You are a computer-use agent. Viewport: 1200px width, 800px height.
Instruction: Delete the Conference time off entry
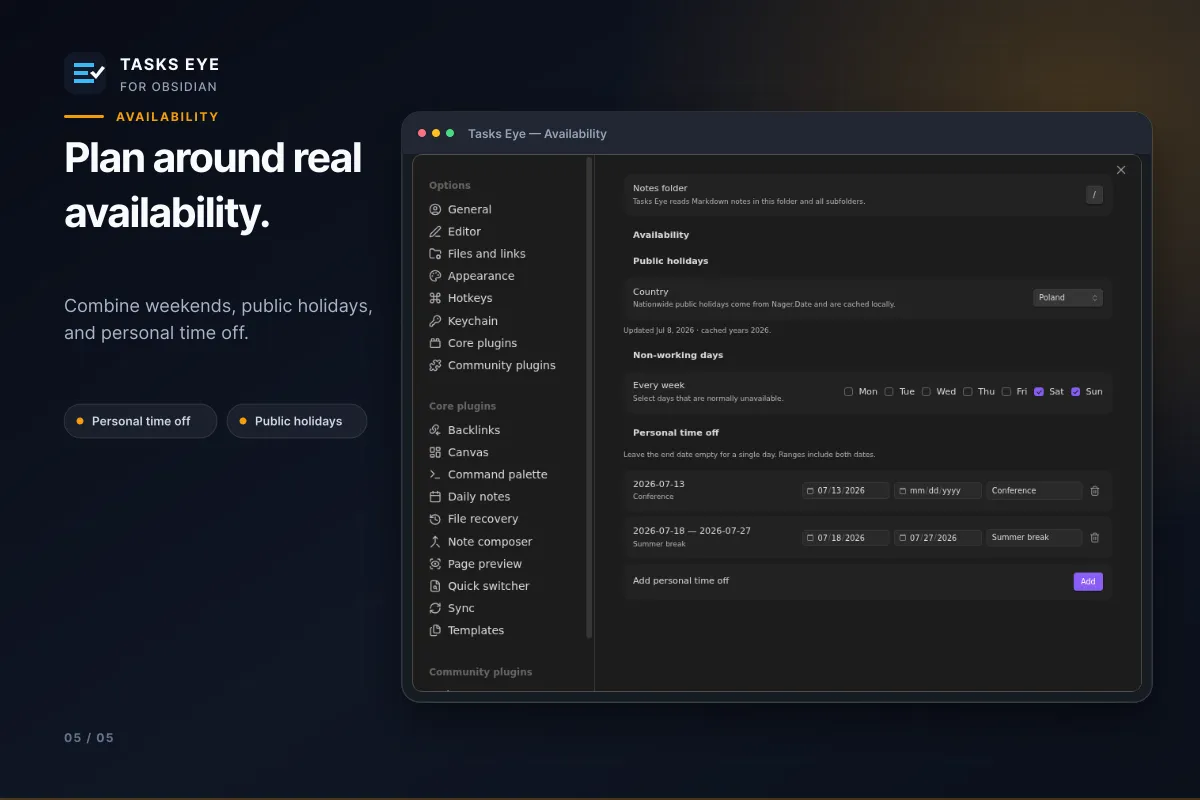tap(1095, 490)
